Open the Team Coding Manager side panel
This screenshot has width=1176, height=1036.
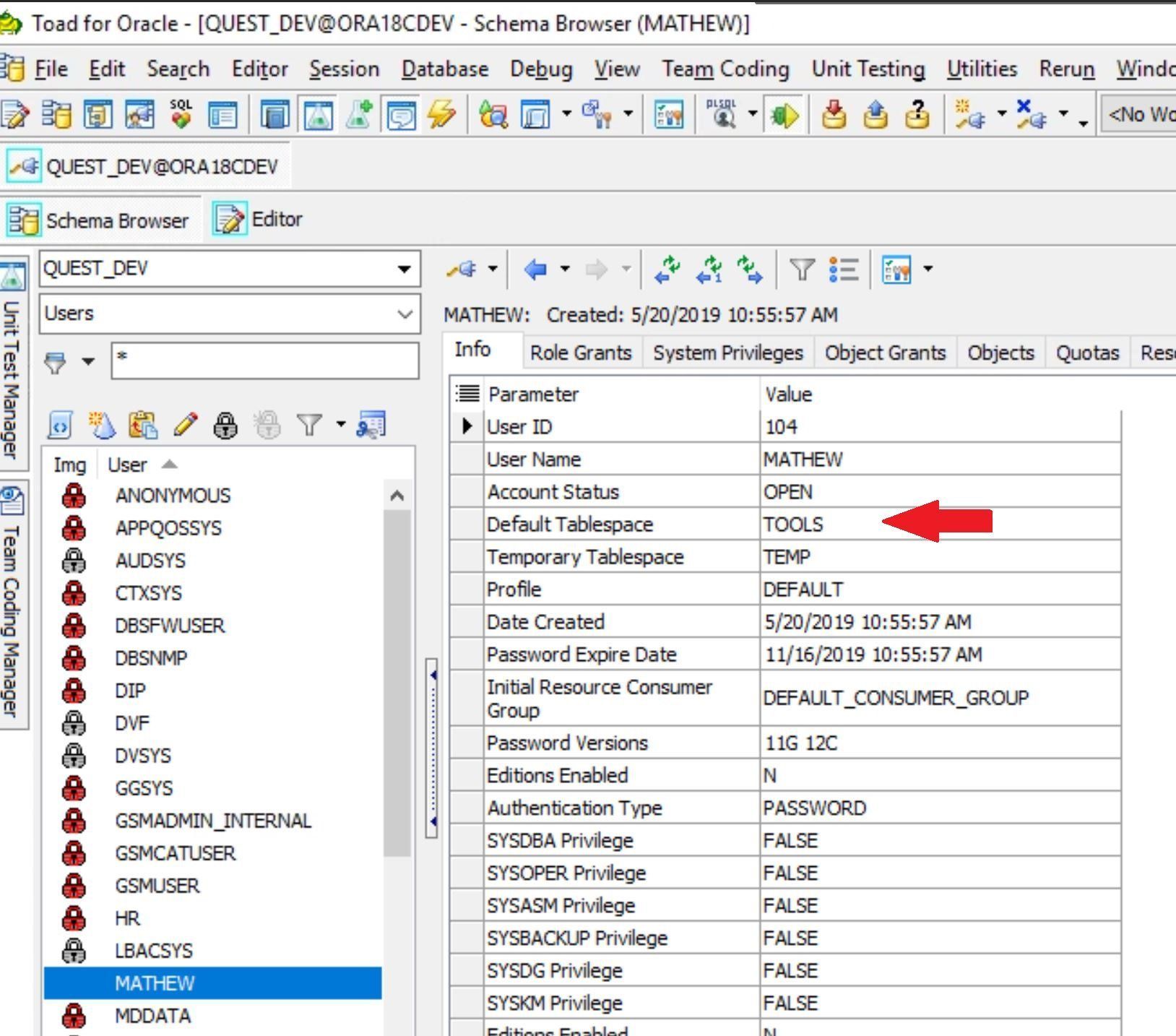pyautogui.click(x=13, y=604)
